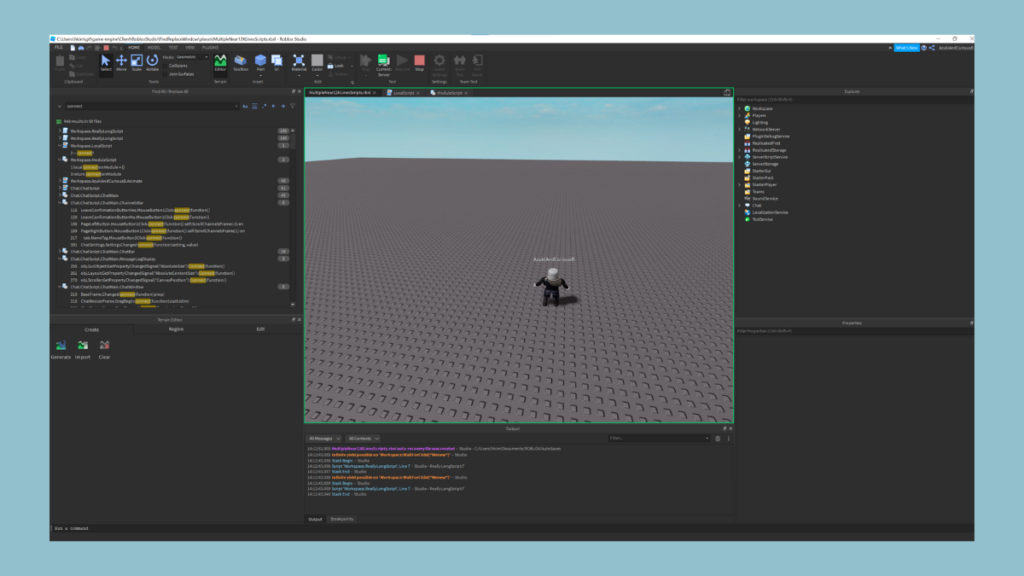
Task: Open the Mode Geometric dropdown
Action: (x=191, y=57)
